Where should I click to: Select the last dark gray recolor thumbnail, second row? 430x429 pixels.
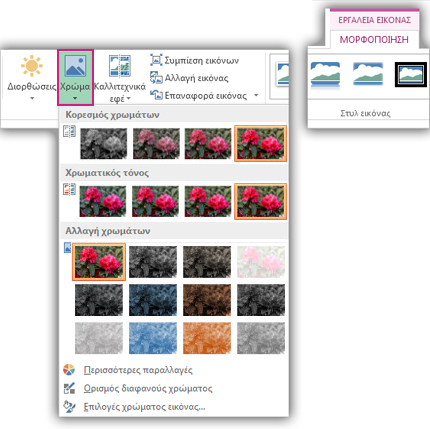pyautogui.click(x=261, y=300)
